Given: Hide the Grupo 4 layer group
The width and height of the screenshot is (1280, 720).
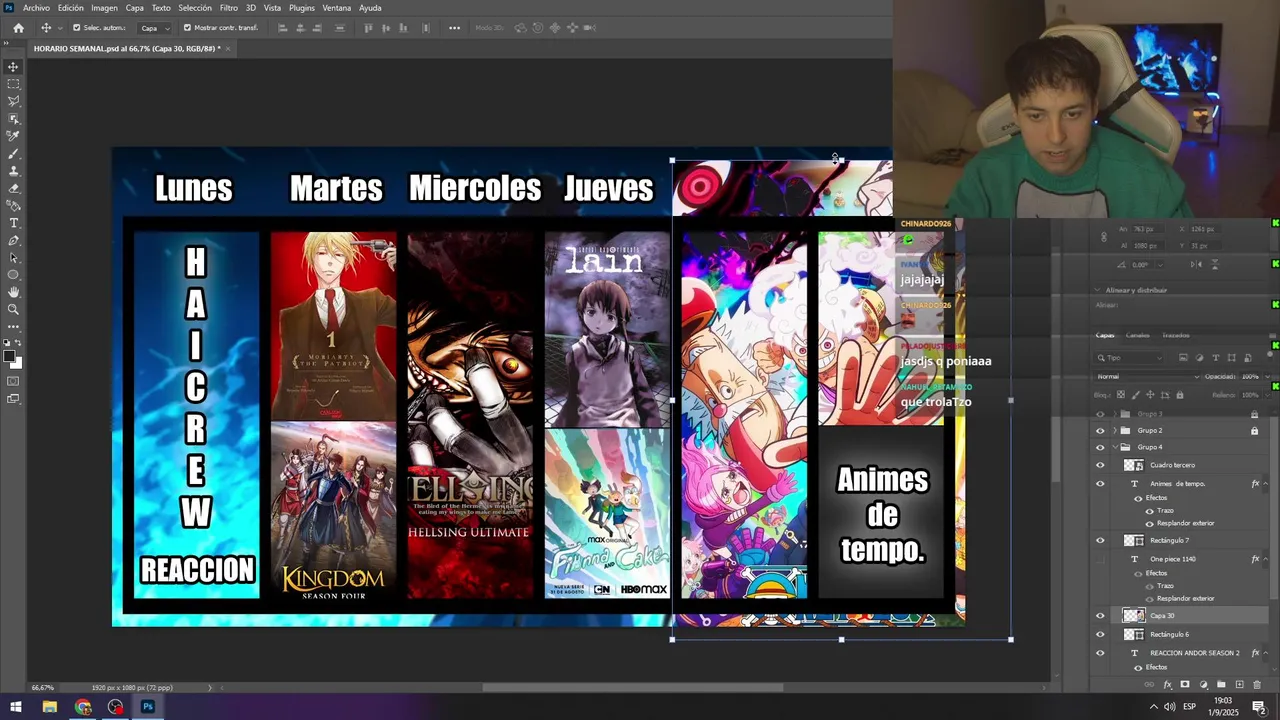Looking at the screenshot, I should 1100,447.
